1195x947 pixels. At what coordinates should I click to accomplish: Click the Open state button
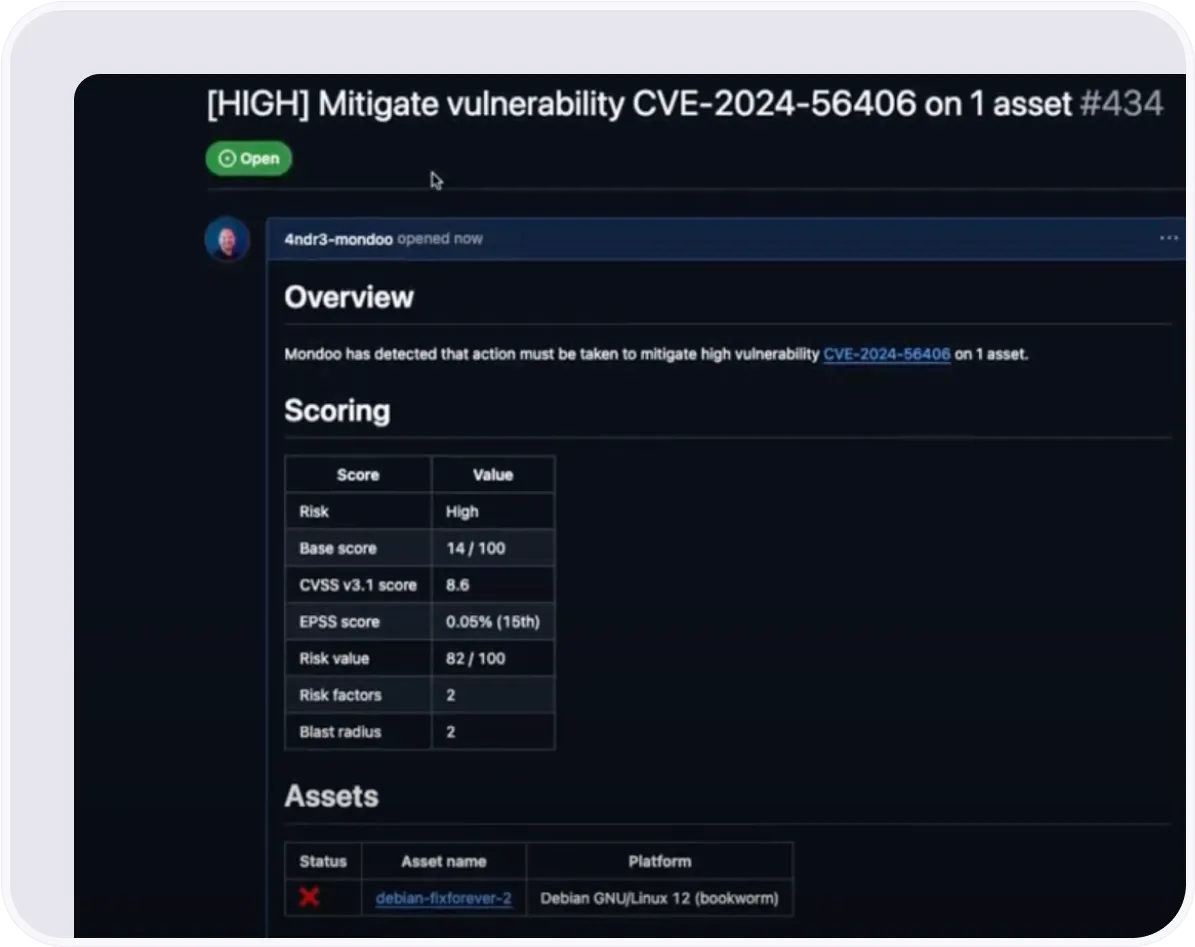[248, 158]
